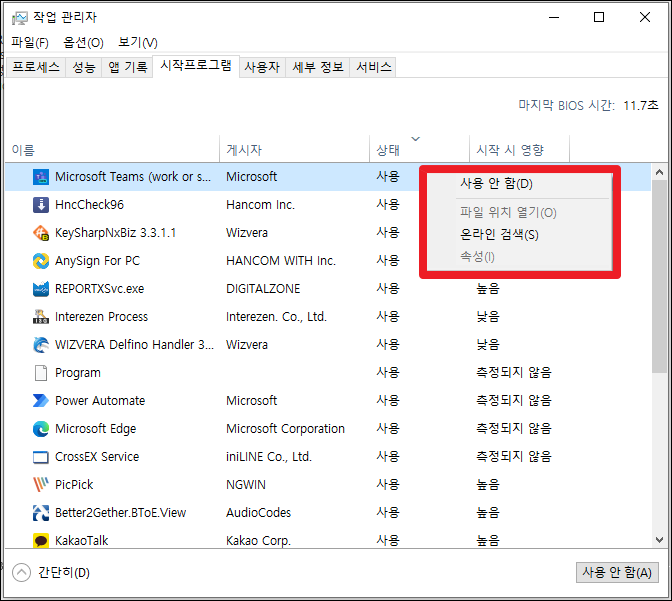672x601 pixels.
Task: Select the Better2Gether.BToE.View name
Action: 120,513
